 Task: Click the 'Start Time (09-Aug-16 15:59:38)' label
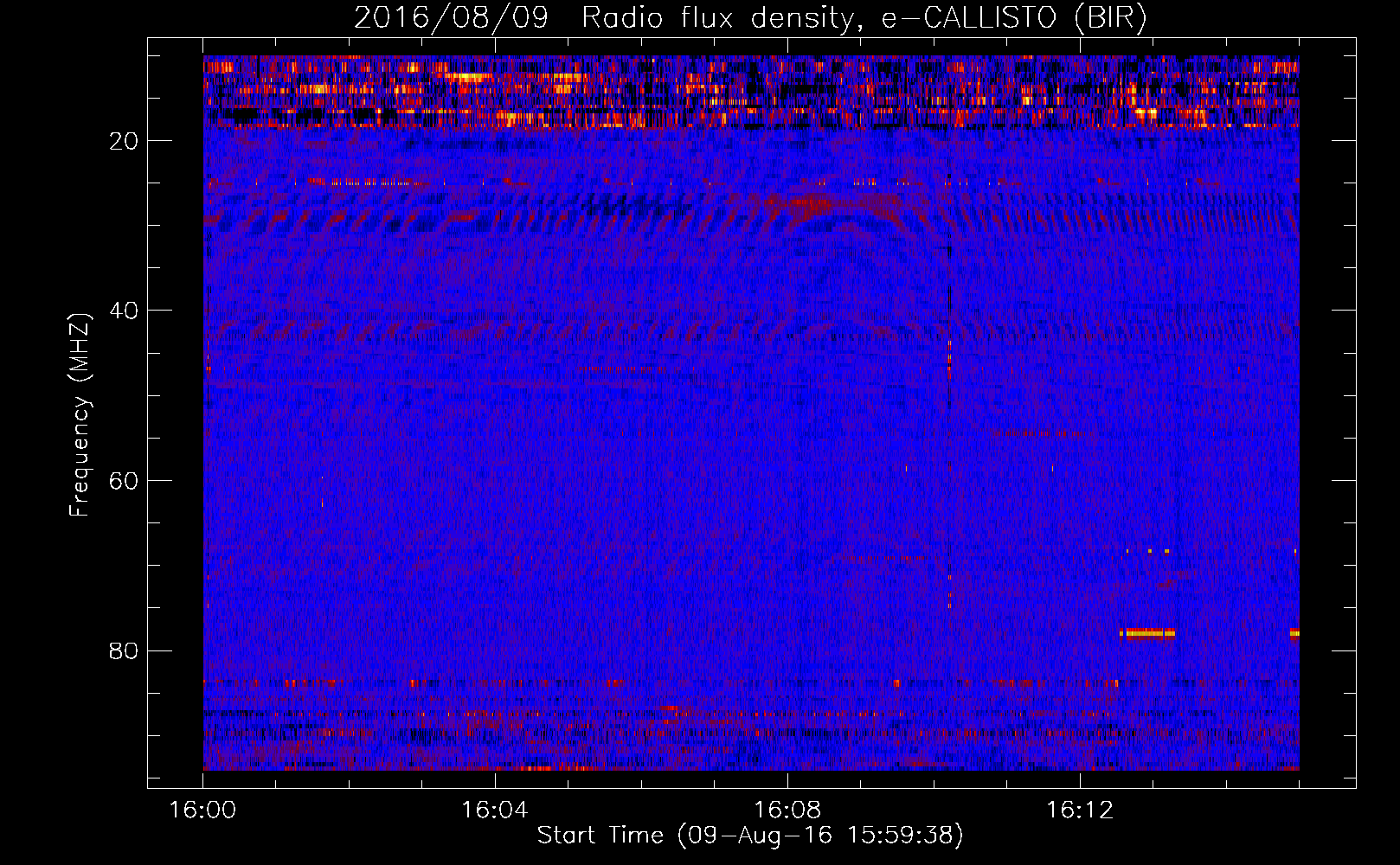pos(750,836)
